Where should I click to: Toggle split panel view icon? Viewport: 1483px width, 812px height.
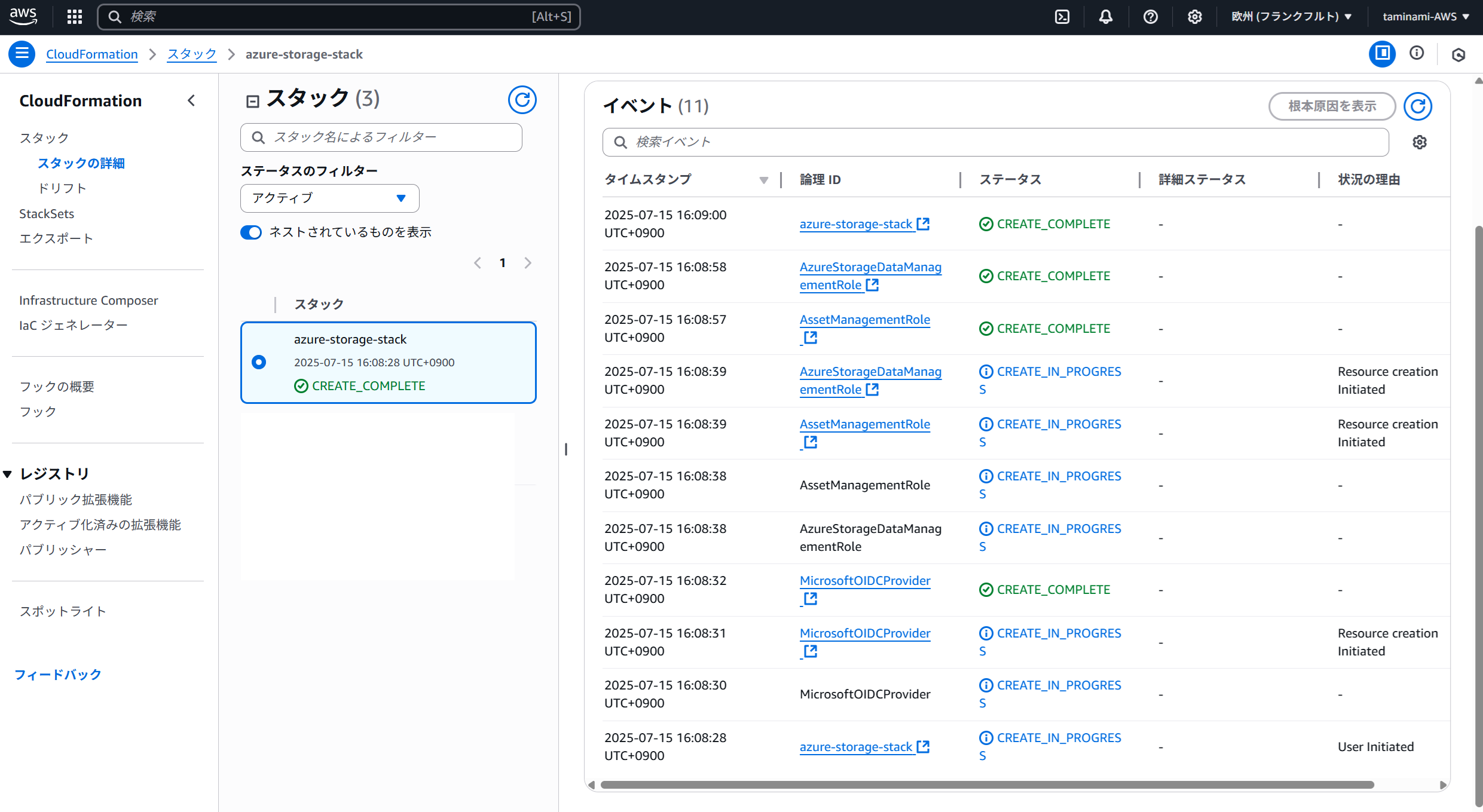[x=1382, y=54]
